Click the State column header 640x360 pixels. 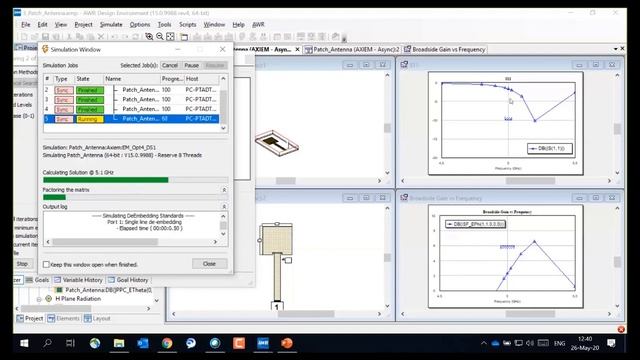pos(89,79)
